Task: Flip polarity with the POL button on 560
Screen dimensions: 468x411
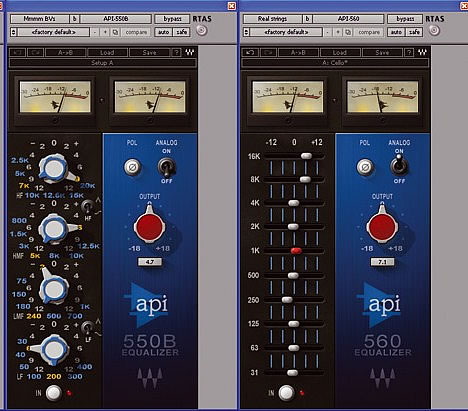Action: click(365, 167)
